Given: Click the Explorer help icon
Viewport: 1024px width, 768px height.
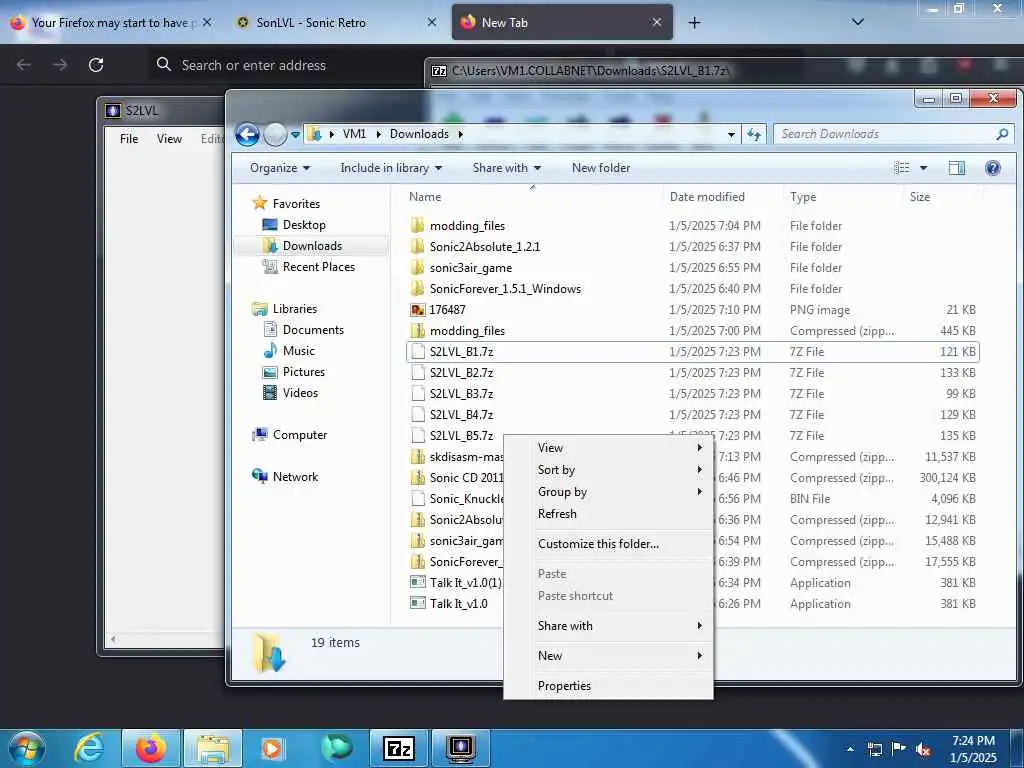Looking at the screenshot, I should (993, 168).
